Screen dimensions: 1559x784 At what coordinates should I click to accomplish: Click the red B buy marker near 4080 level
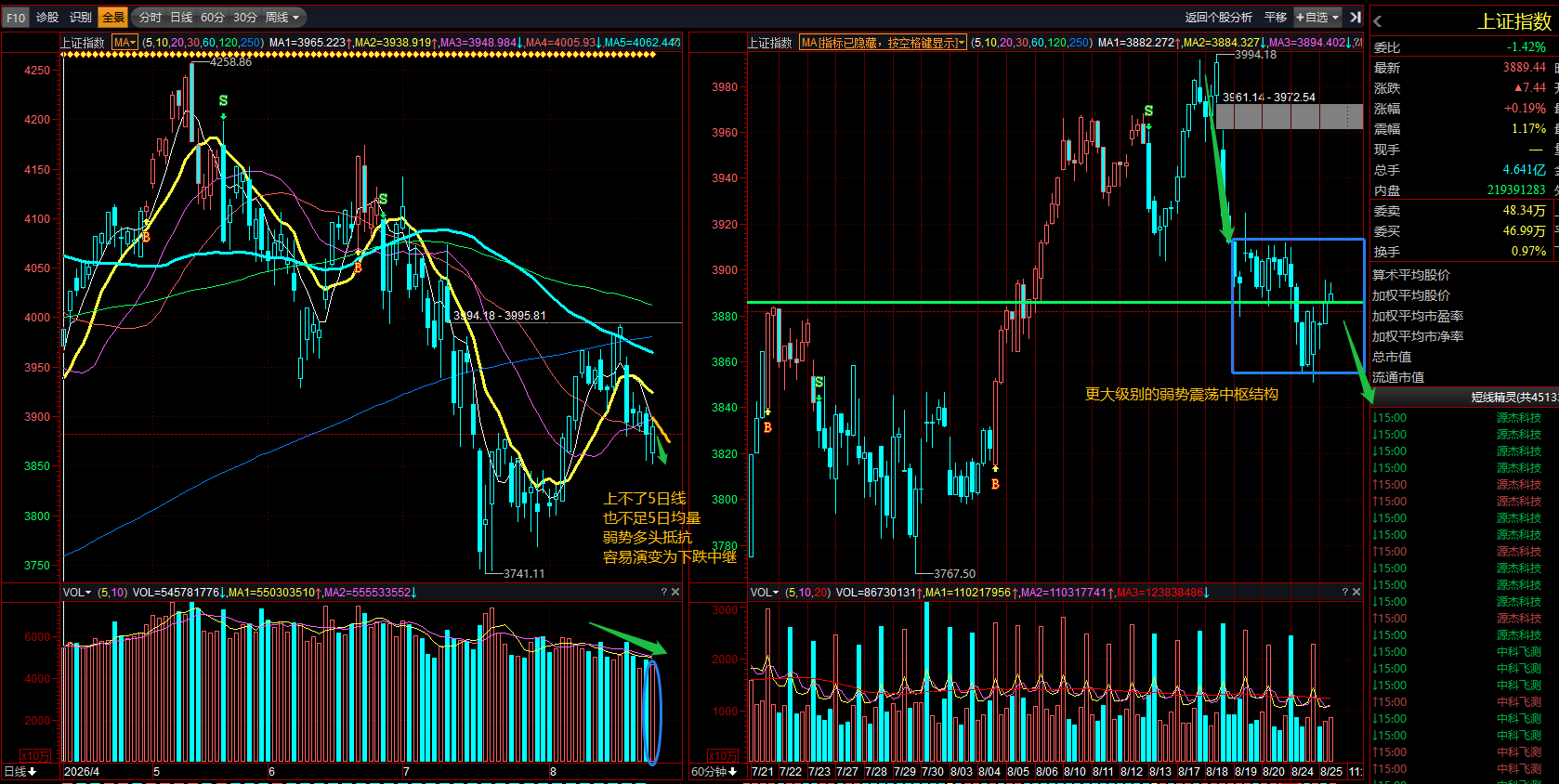click(x=146, y=238)
